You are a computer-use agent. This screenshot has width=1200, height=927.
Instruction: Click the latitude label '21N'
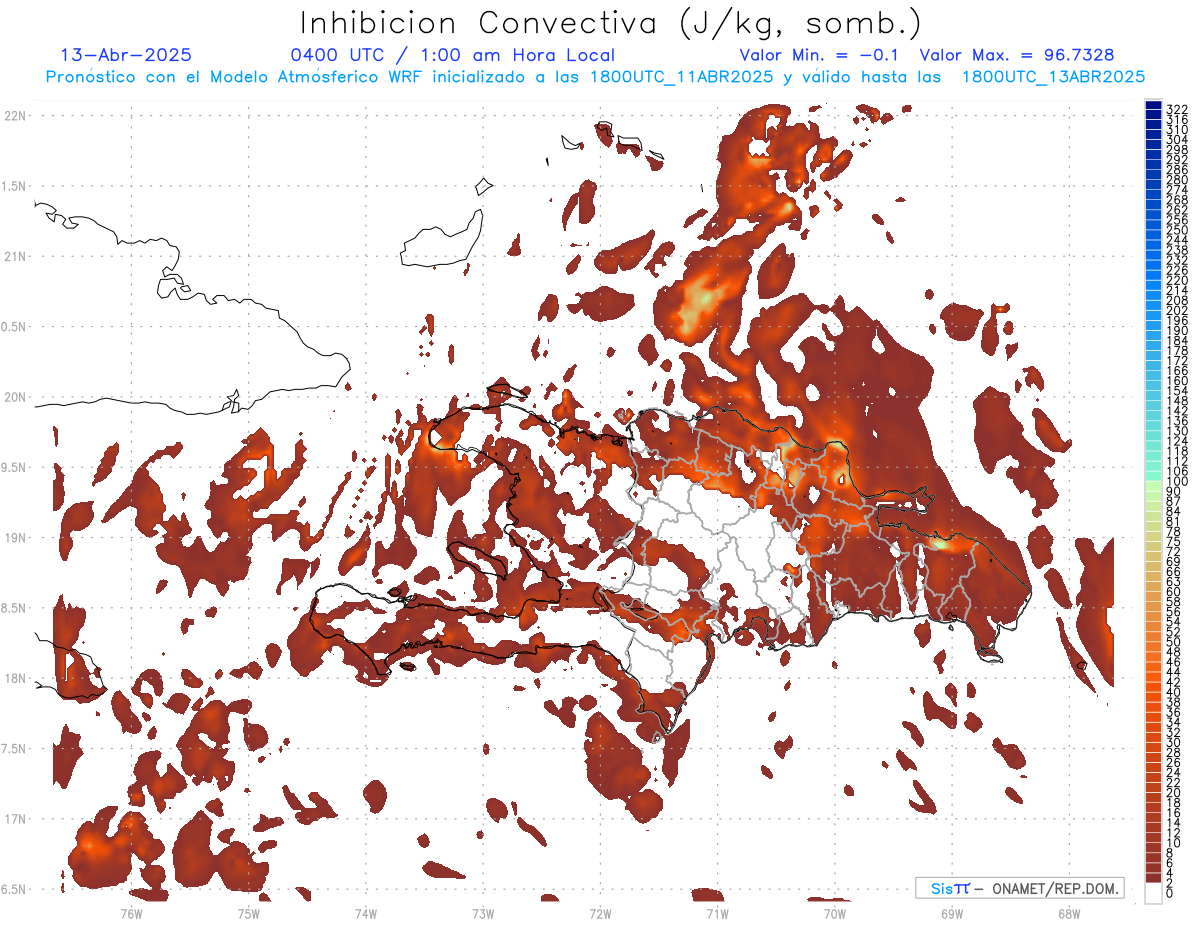point(16,256)
